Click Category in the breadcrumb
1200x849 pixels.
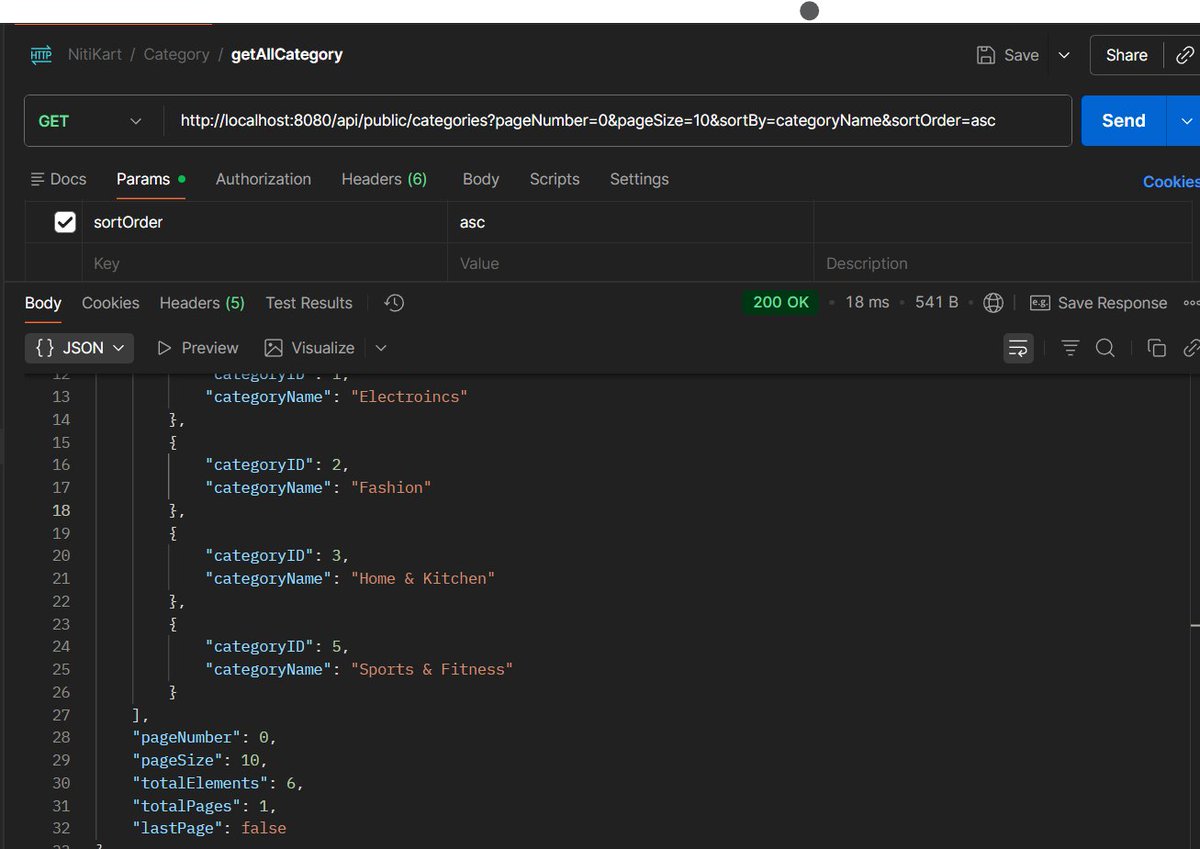coord(176,55)
